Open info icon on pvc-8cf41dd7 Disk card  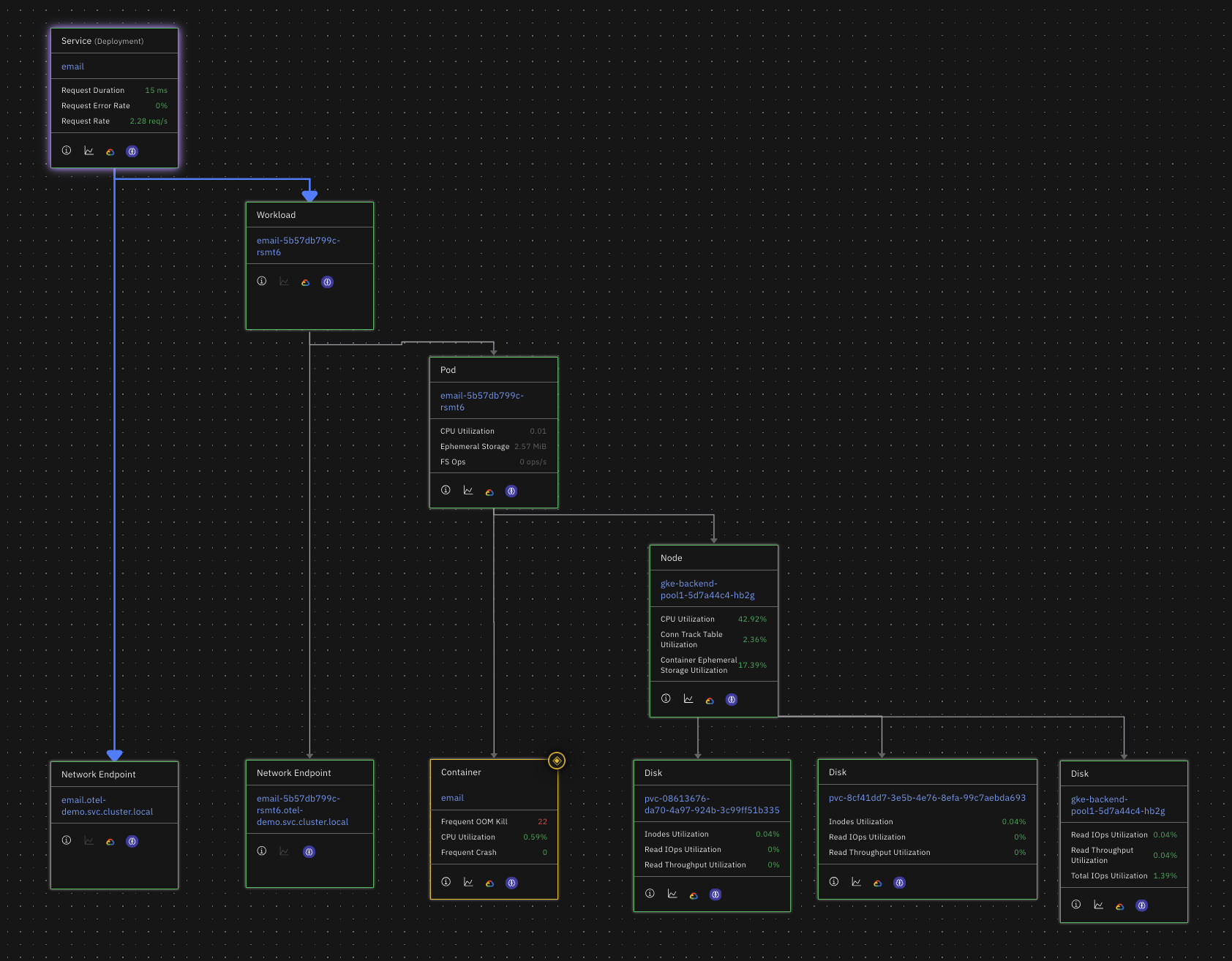click(x=834, y=882)
